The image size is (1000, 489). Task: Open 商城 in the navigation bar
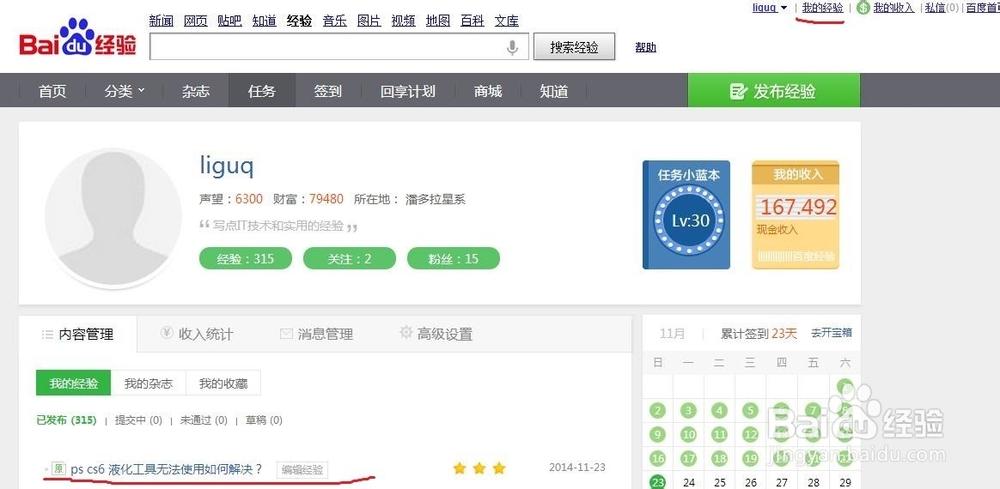tap(488, 91)
